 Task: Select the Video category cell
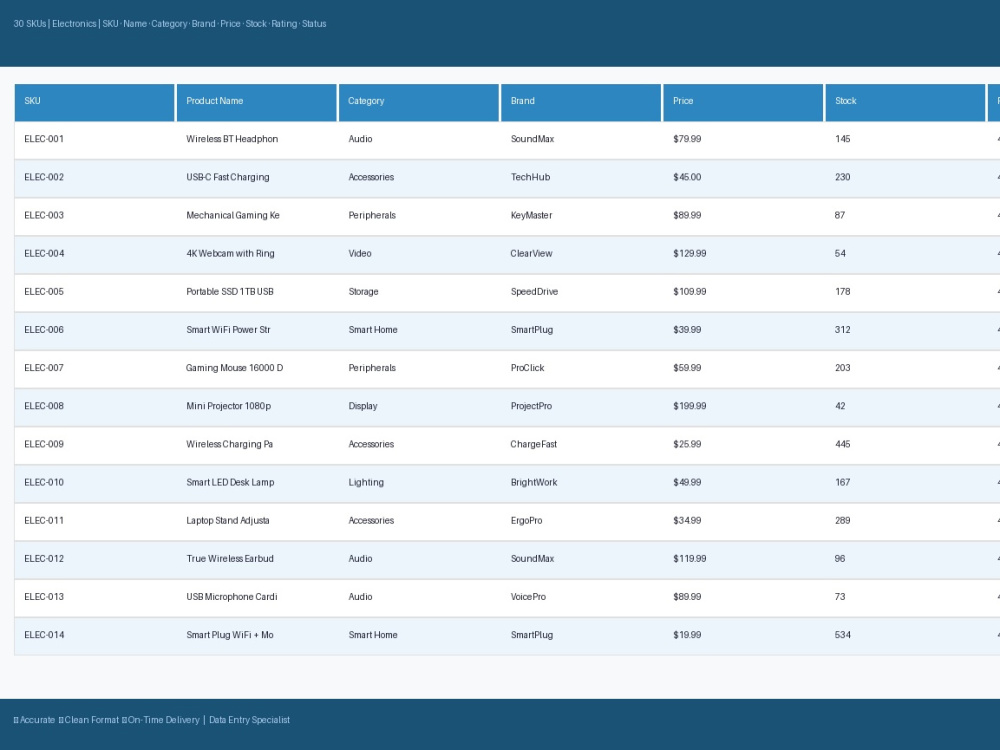(x=418, y=255)
